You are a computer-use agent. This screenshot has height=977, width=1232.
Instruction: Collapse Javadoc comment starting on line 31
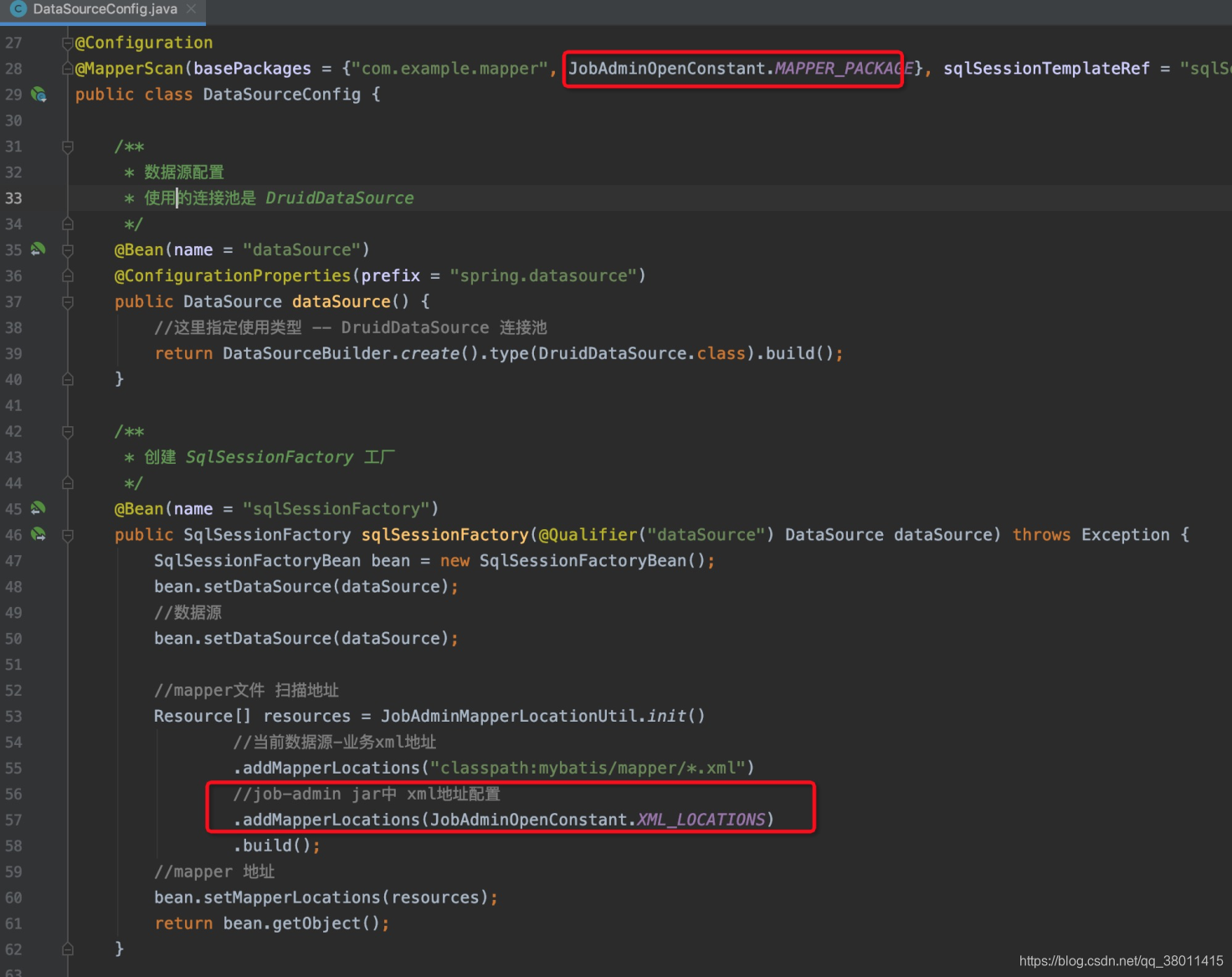coord(68,147)
